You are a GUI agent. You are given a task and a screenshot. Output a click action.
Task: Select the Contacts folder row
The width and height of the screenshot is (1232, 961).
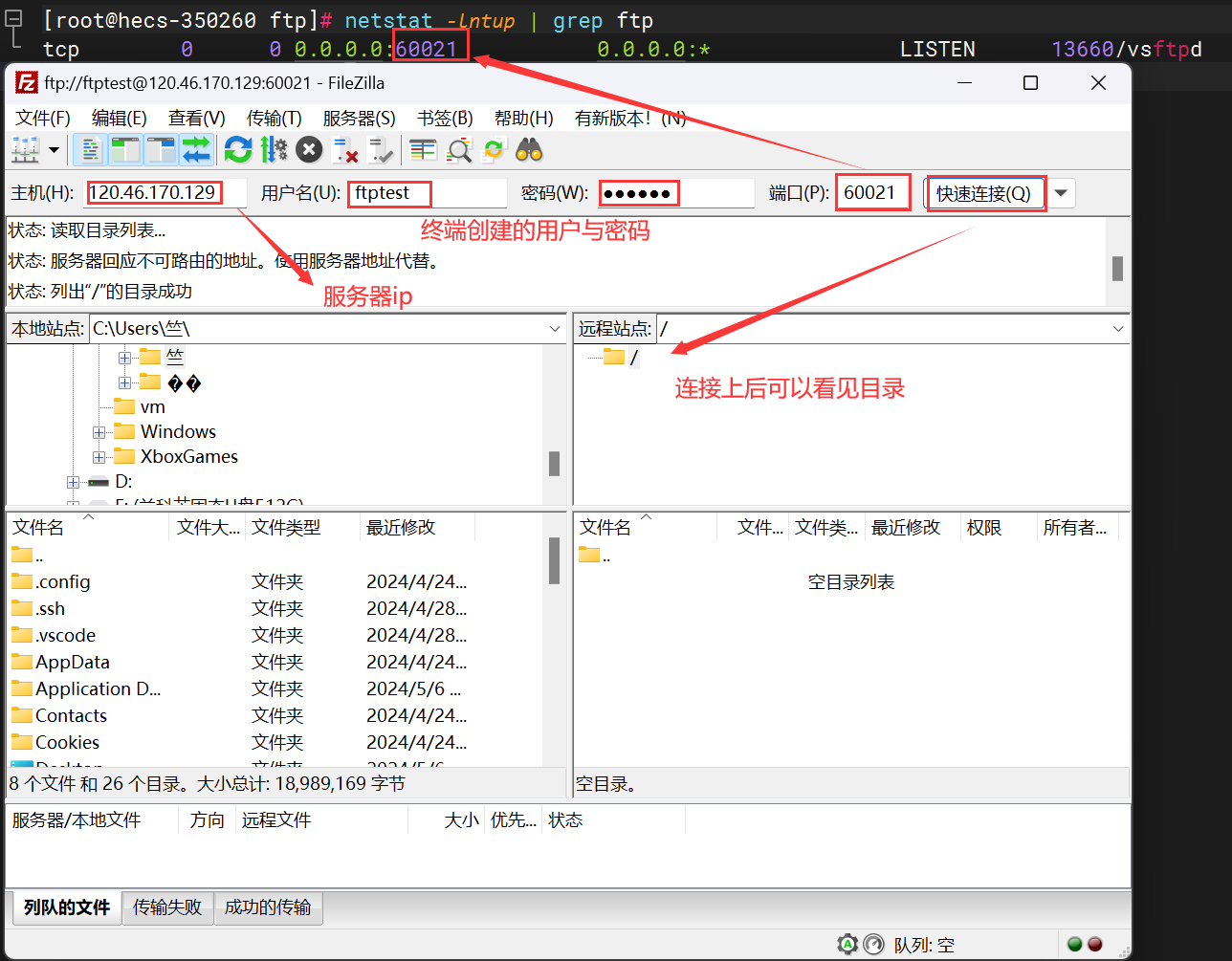(x=275, y=715)
